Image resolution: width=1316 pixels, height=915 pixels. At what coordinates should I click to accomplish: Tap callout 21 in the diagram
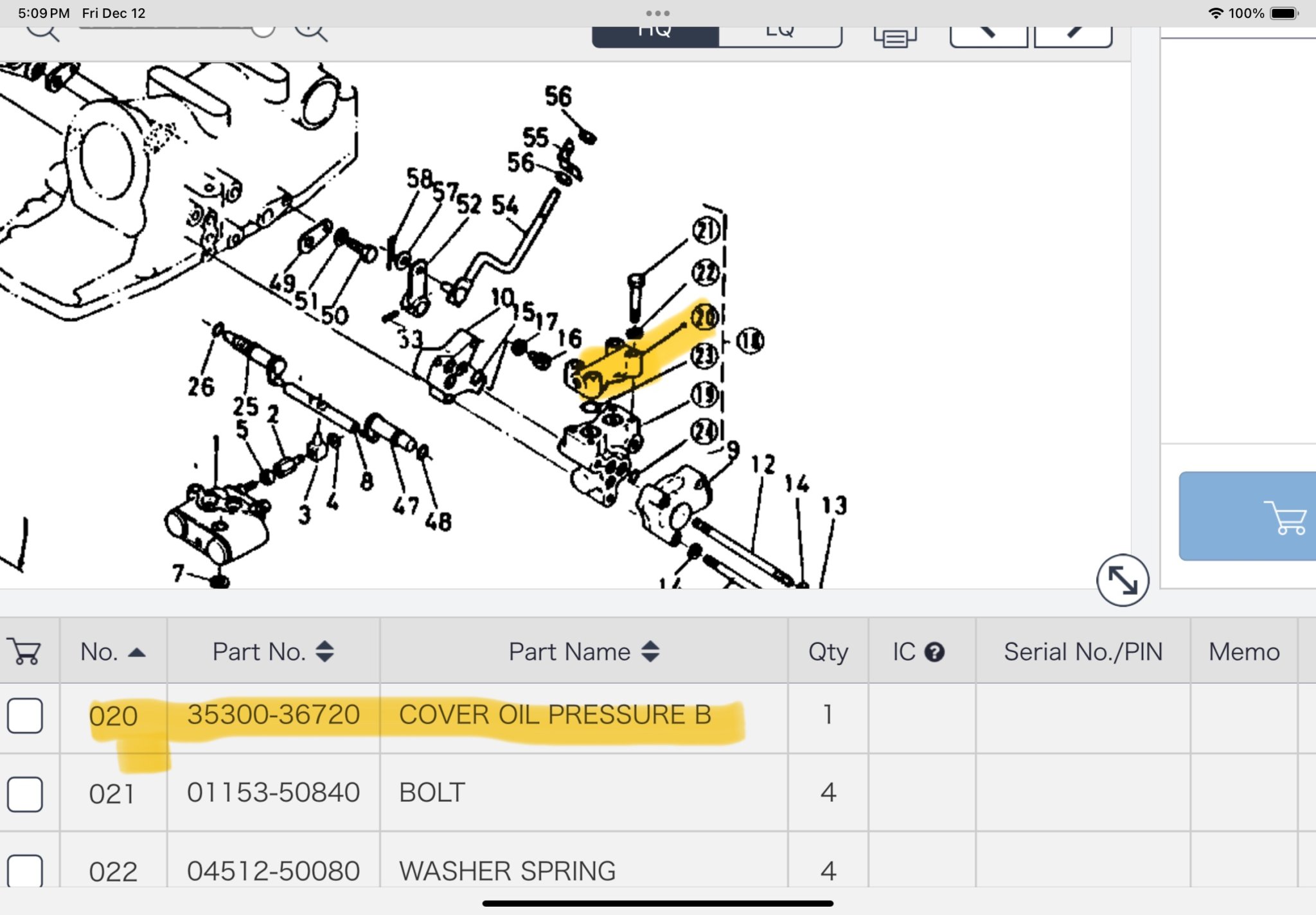(706, 230)
